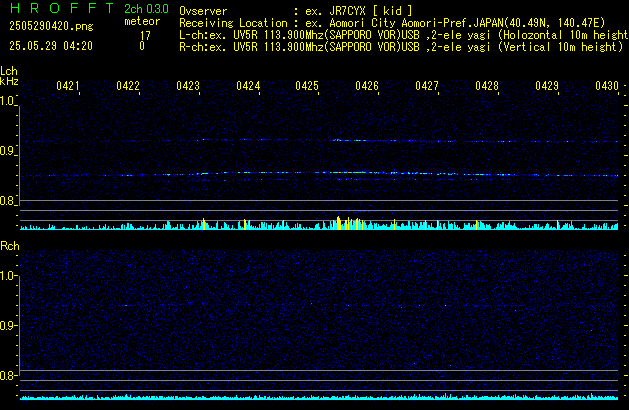Click the Receiving Location line
The image size is (629, 410).
click(392, 23)
